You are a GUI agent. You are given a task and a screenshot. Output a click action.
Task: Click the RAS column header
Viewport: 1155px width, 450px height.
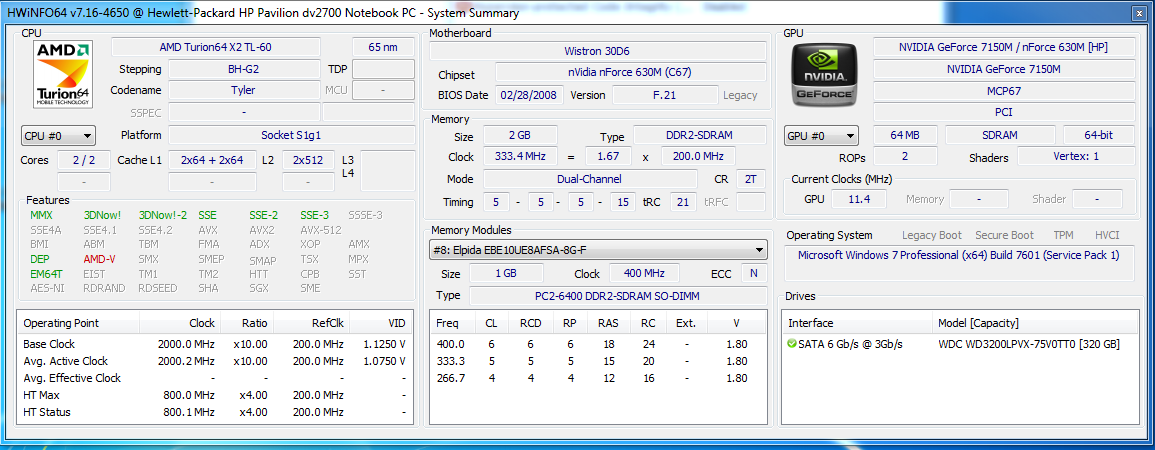(x=608, y=323)
